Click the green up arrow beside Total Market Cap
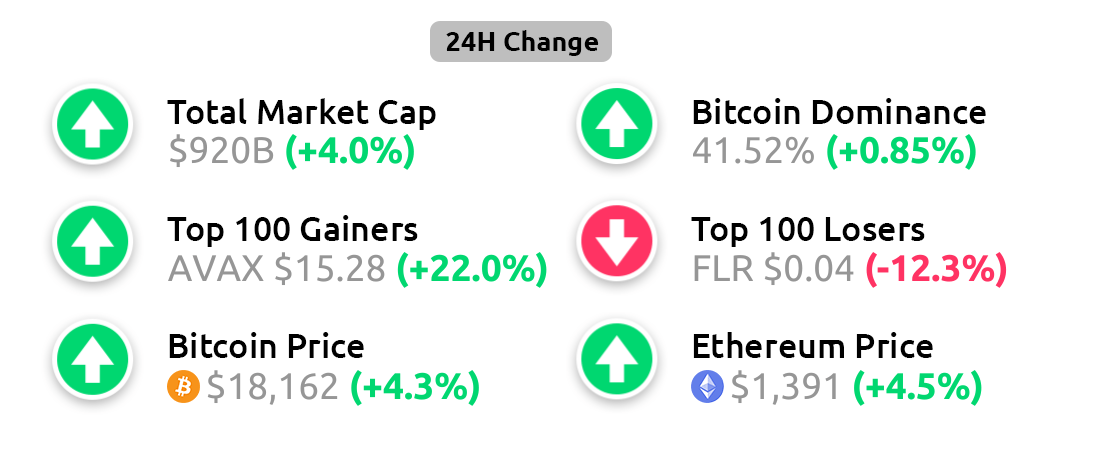1100x461 pixels. (x=93, y=123)
